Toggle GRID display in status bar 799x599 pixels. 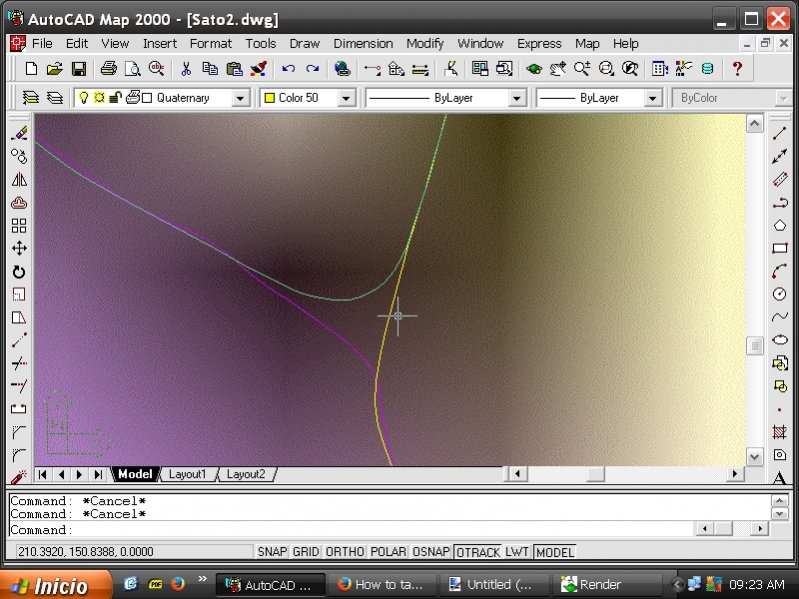(x=306, y=552)
